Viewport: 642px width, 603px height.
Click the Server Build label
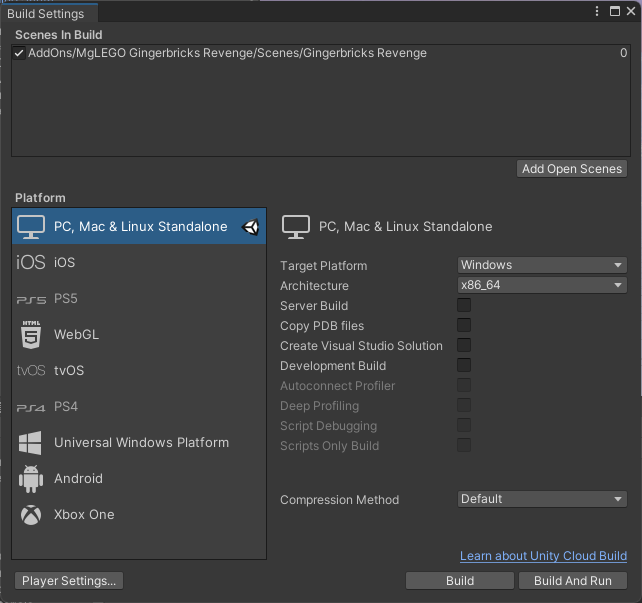coord(314,306)
